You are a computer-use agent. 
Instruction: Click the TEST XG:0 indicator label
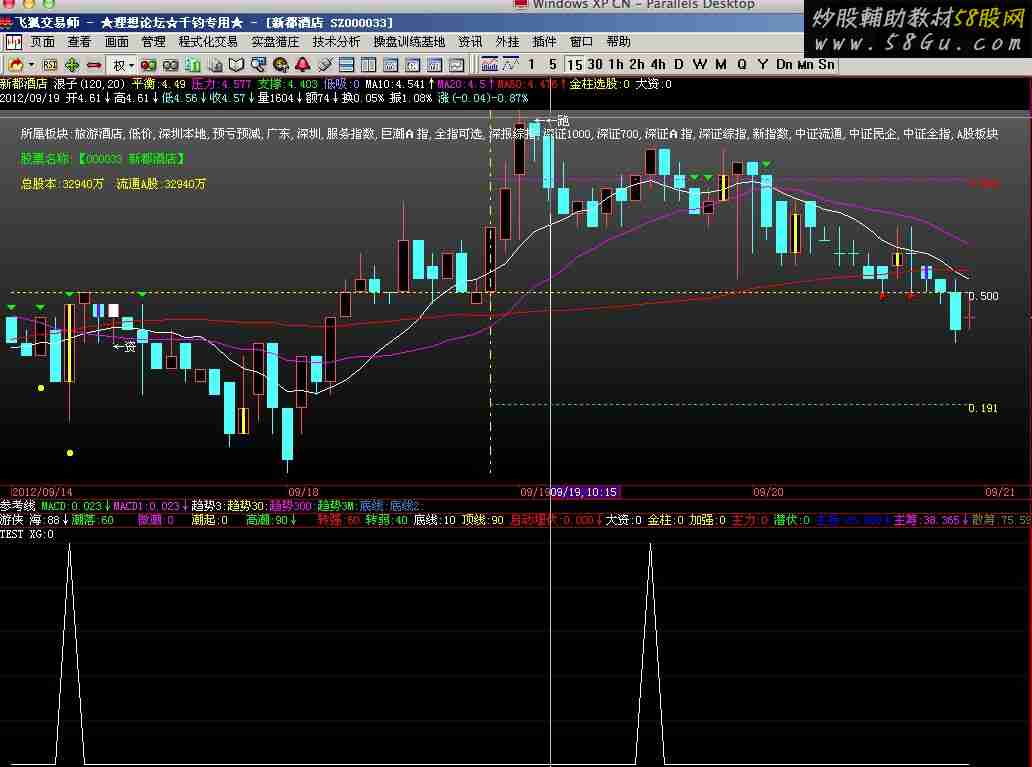[28, 534]
